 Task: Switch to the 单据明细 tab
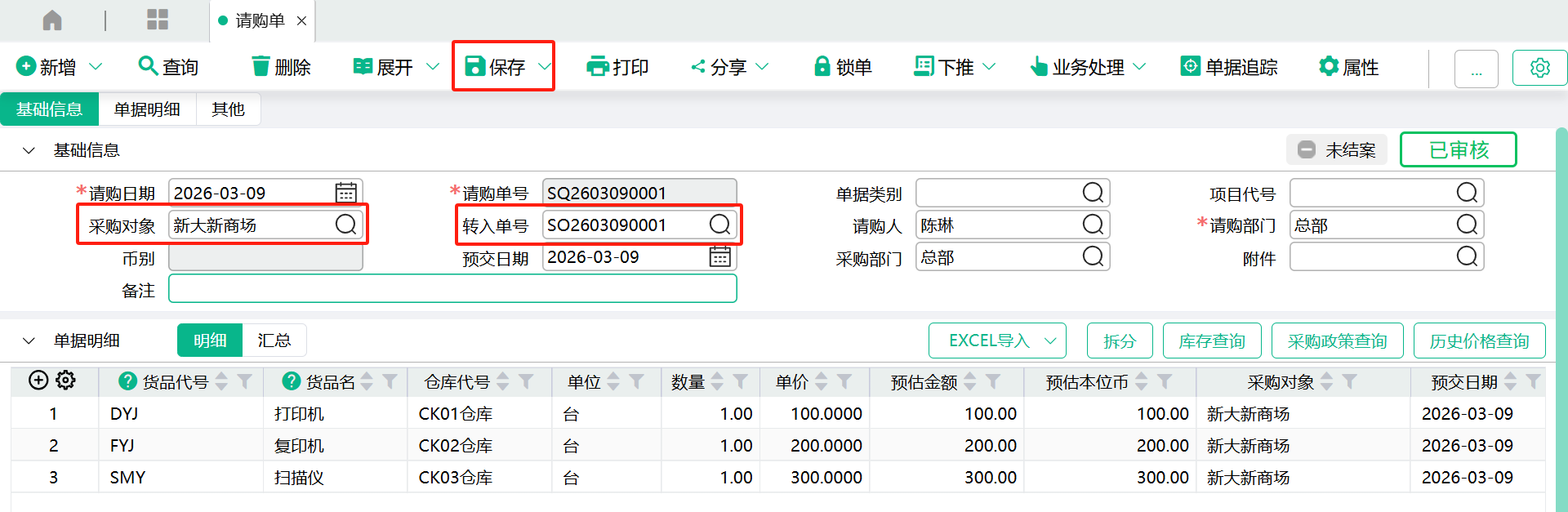[147, 109]
